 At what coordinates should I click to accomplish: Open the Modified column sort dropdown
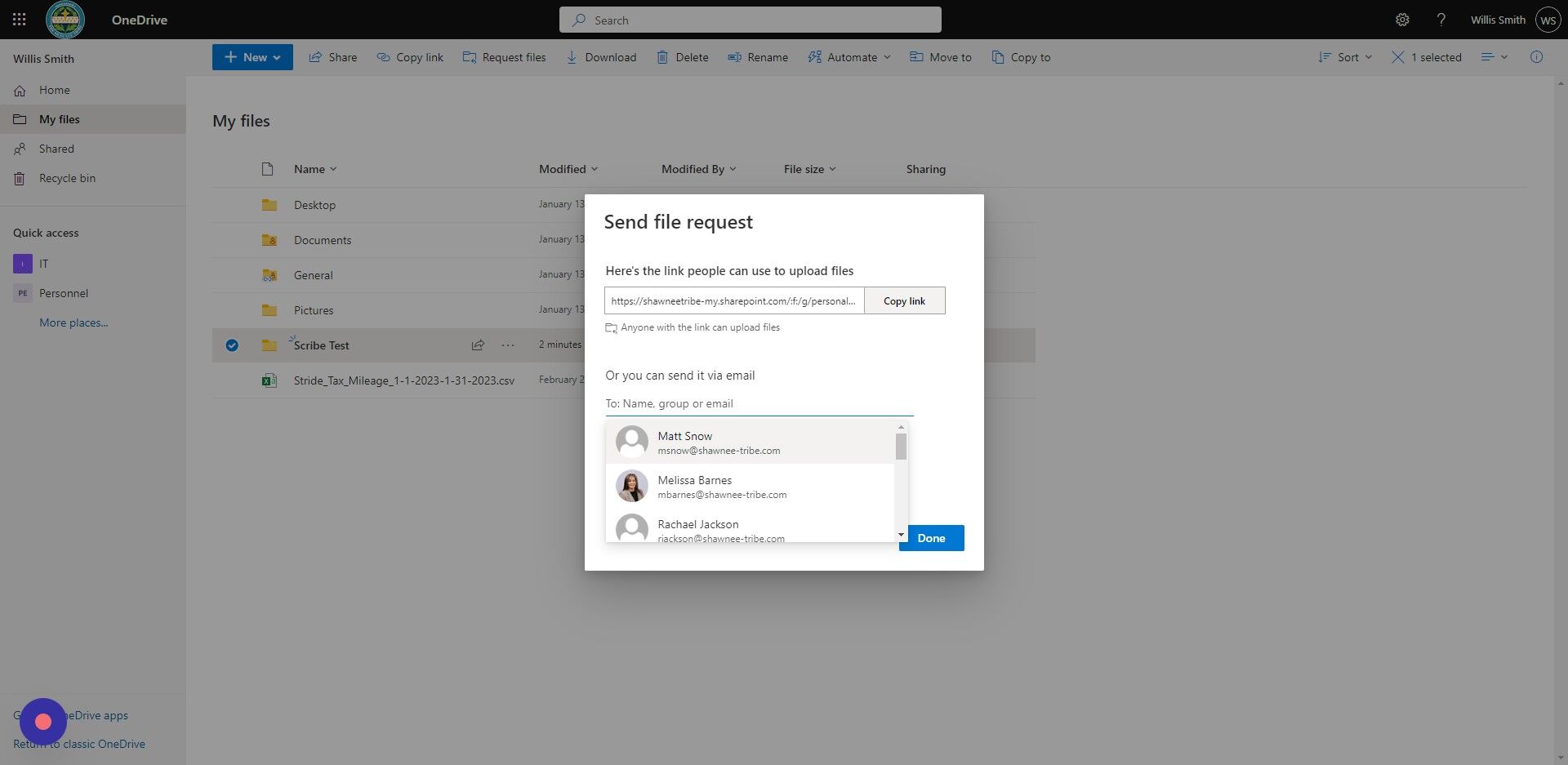pos(594,169)
